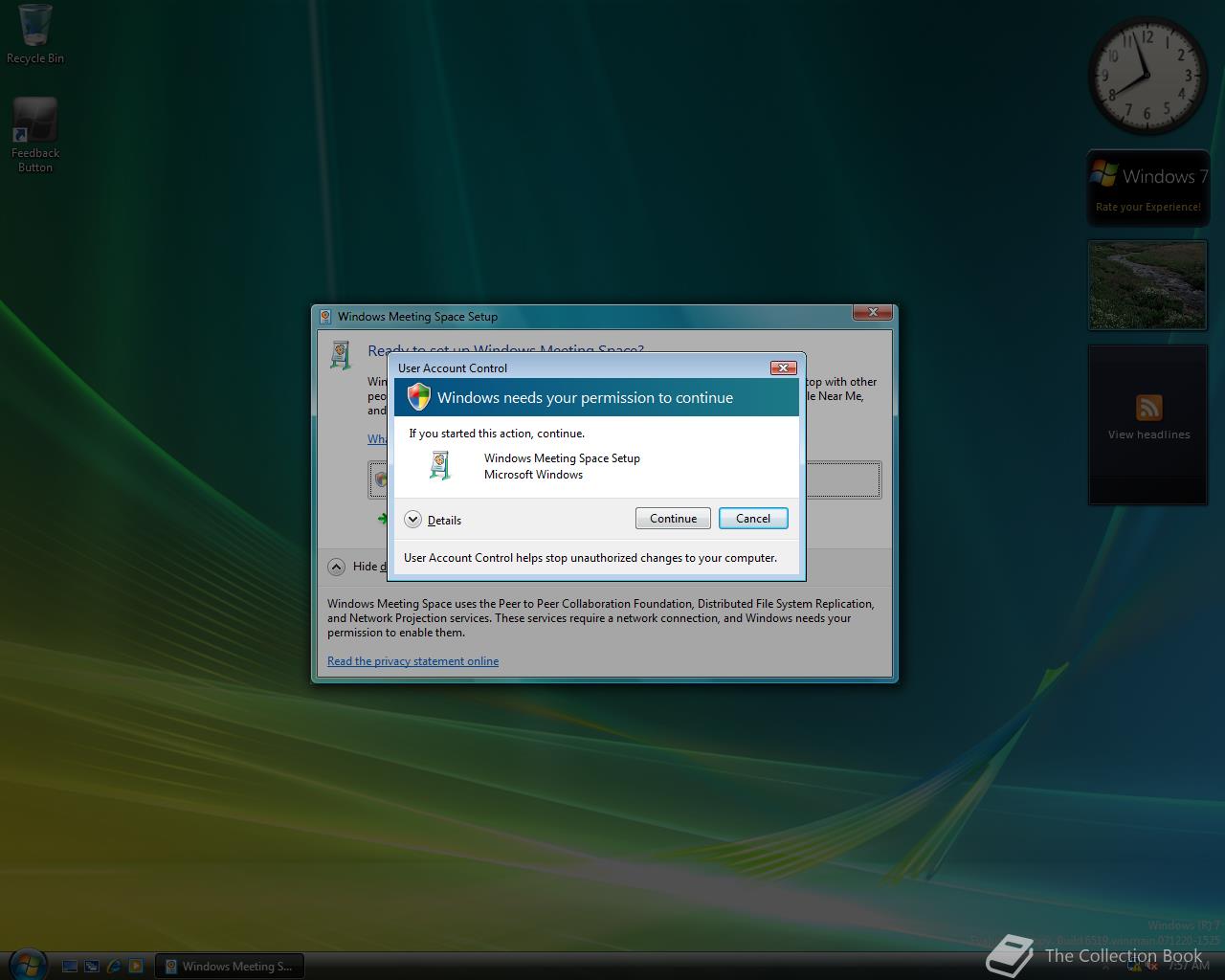Click the RSS feed icon in headlines gadget
The image size is (1225, 980).
coord(1148,408)
